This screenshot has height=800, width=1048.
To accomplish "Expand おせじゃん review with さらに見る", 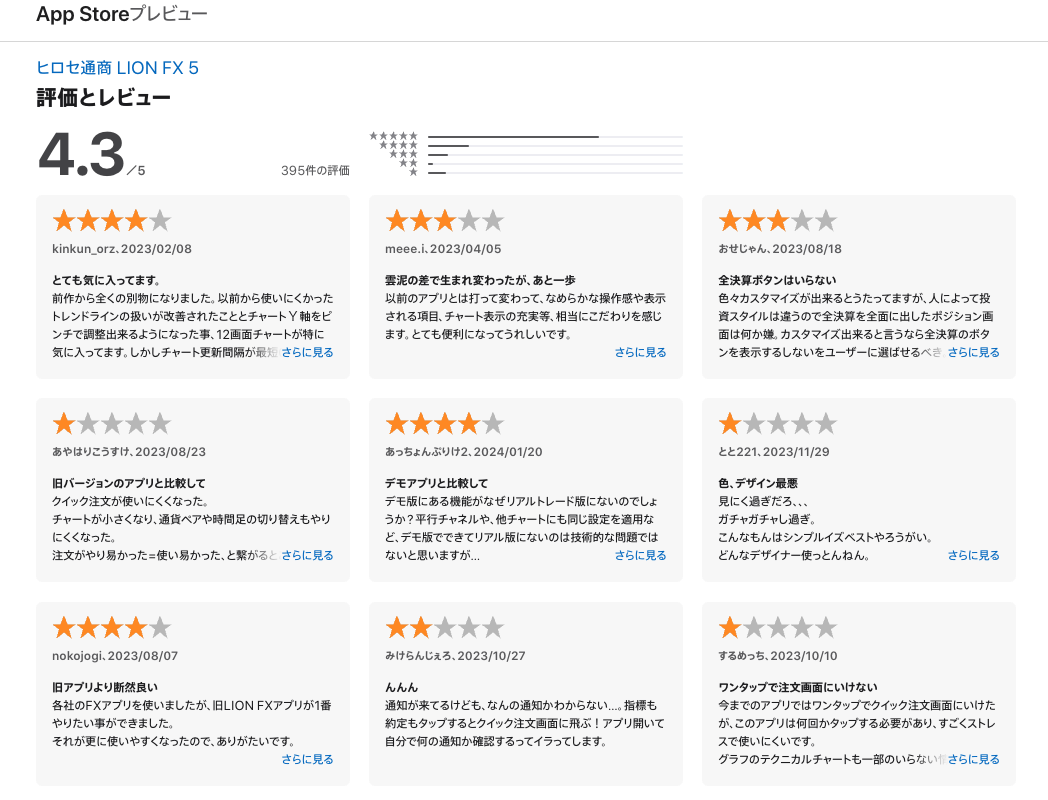I will 973,352.
